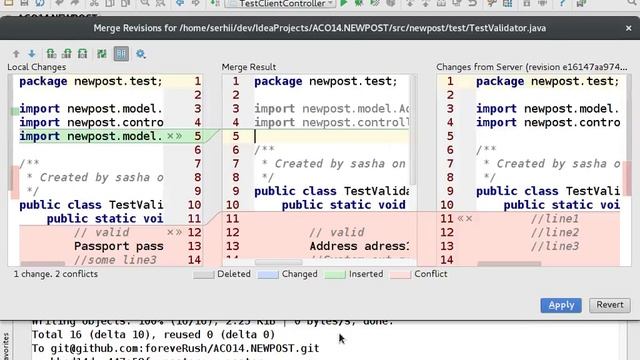Open TestClientController run configuration dropdown
This screenshot has width=640, height=360.
pos(281,3)
